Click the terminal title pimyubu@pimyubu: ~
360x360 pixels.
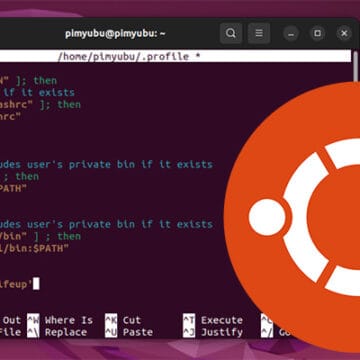(115, 34)
